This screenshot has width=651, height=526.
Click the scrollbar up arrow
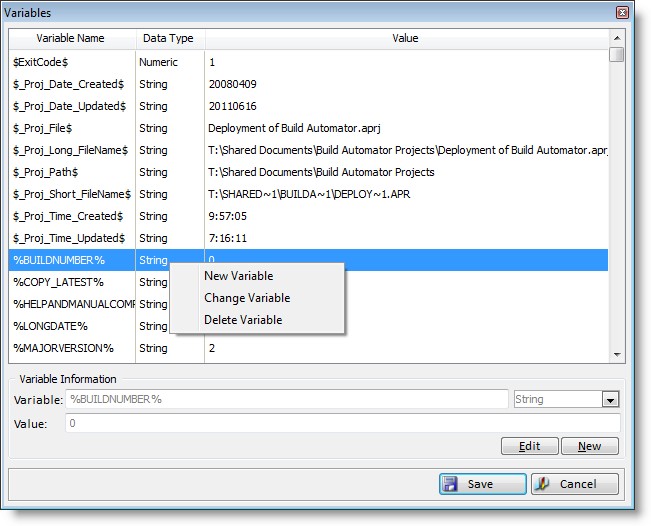617,38
